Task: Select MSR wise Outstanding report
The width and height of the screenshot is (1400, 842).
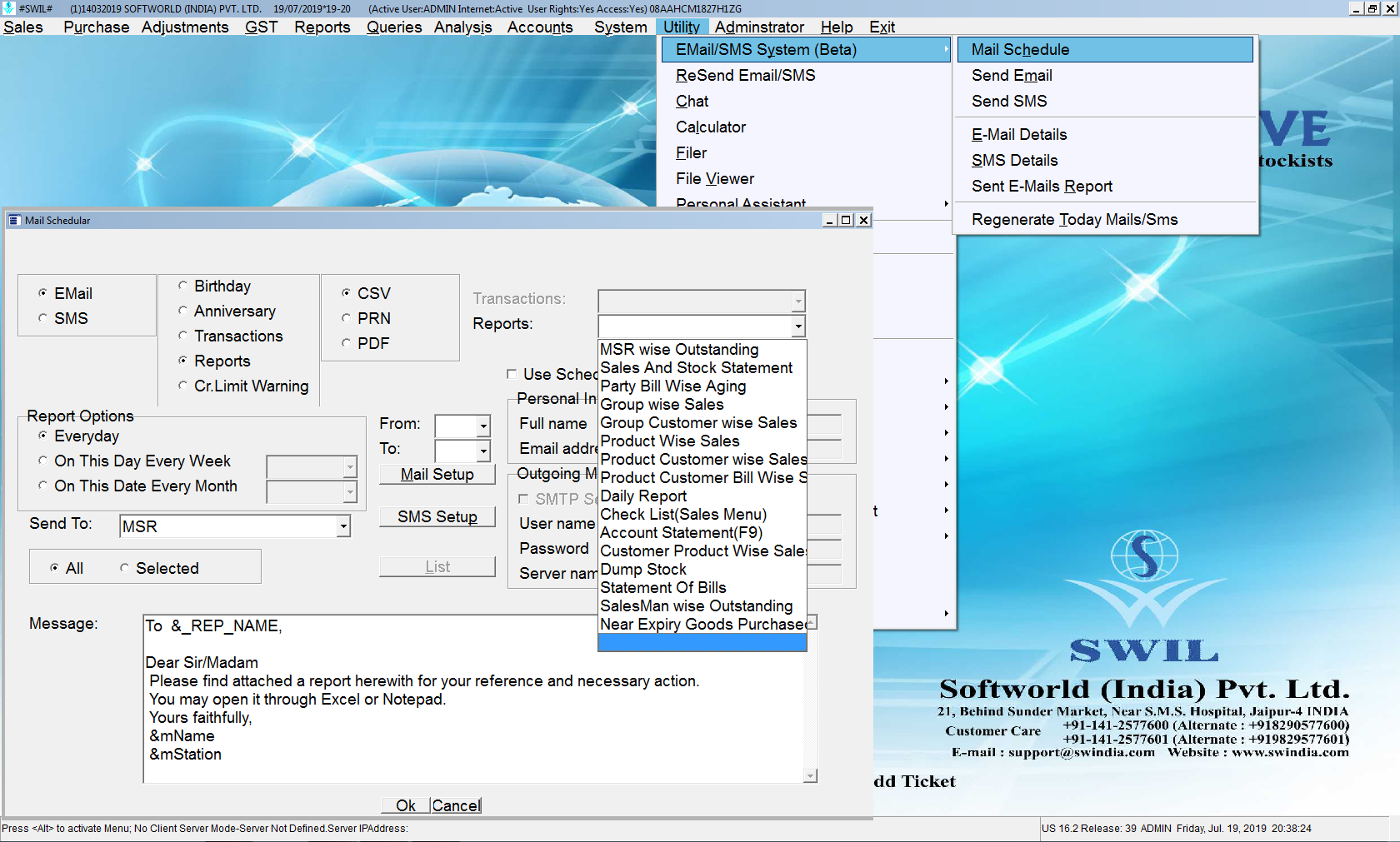Action: [x=702, y=350]
